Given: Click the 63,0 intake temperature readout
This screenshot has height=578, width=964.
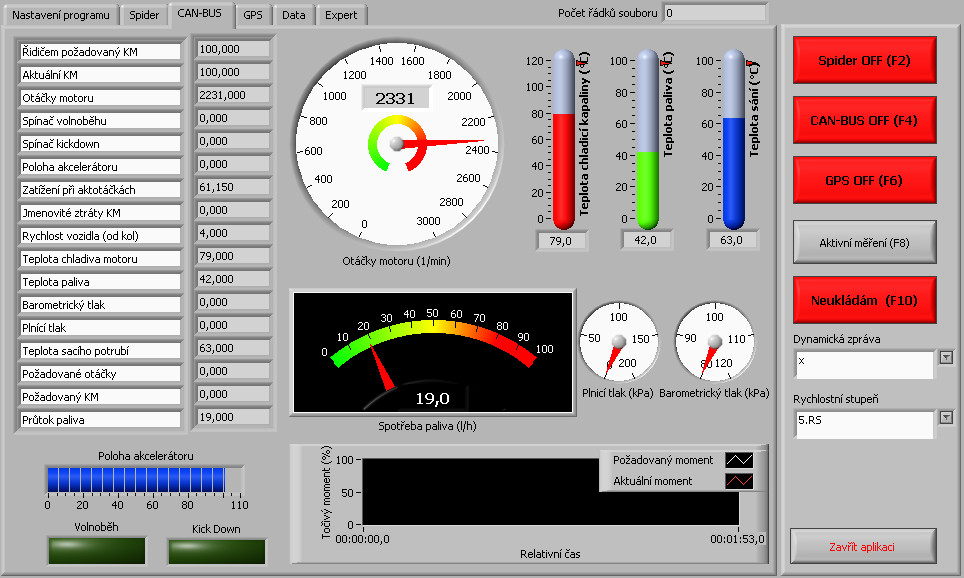Looking at the screenshot, I should click(x=732, y=240).
